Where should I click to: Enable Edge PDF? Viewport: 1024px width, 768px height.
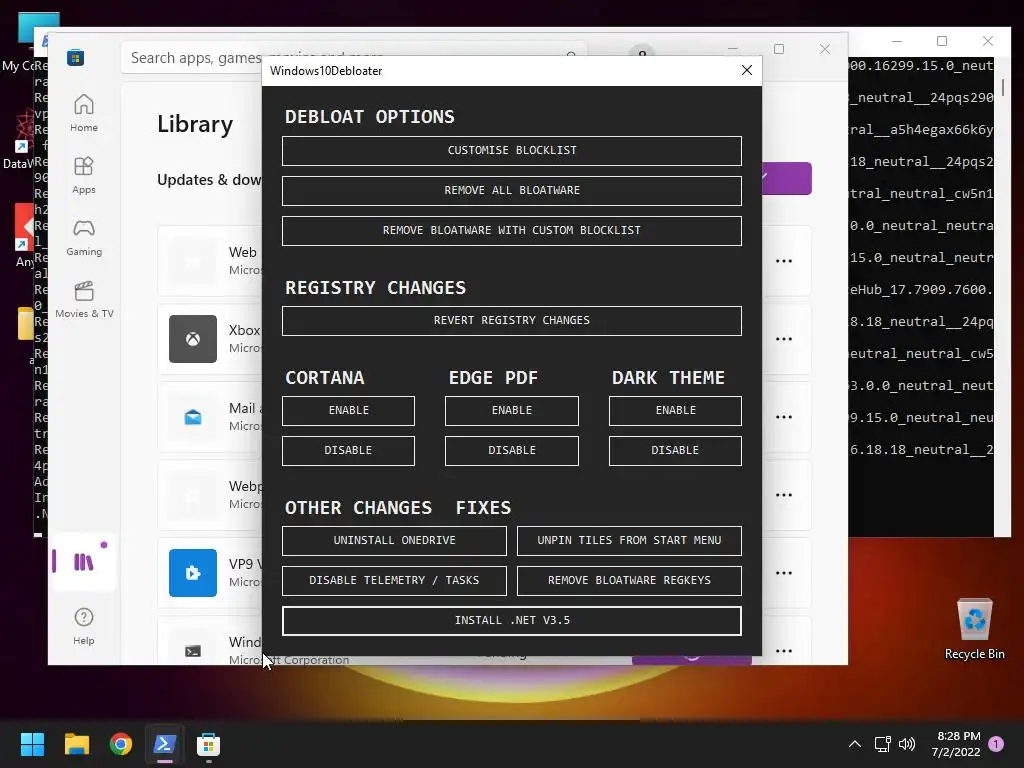[511, 410]
